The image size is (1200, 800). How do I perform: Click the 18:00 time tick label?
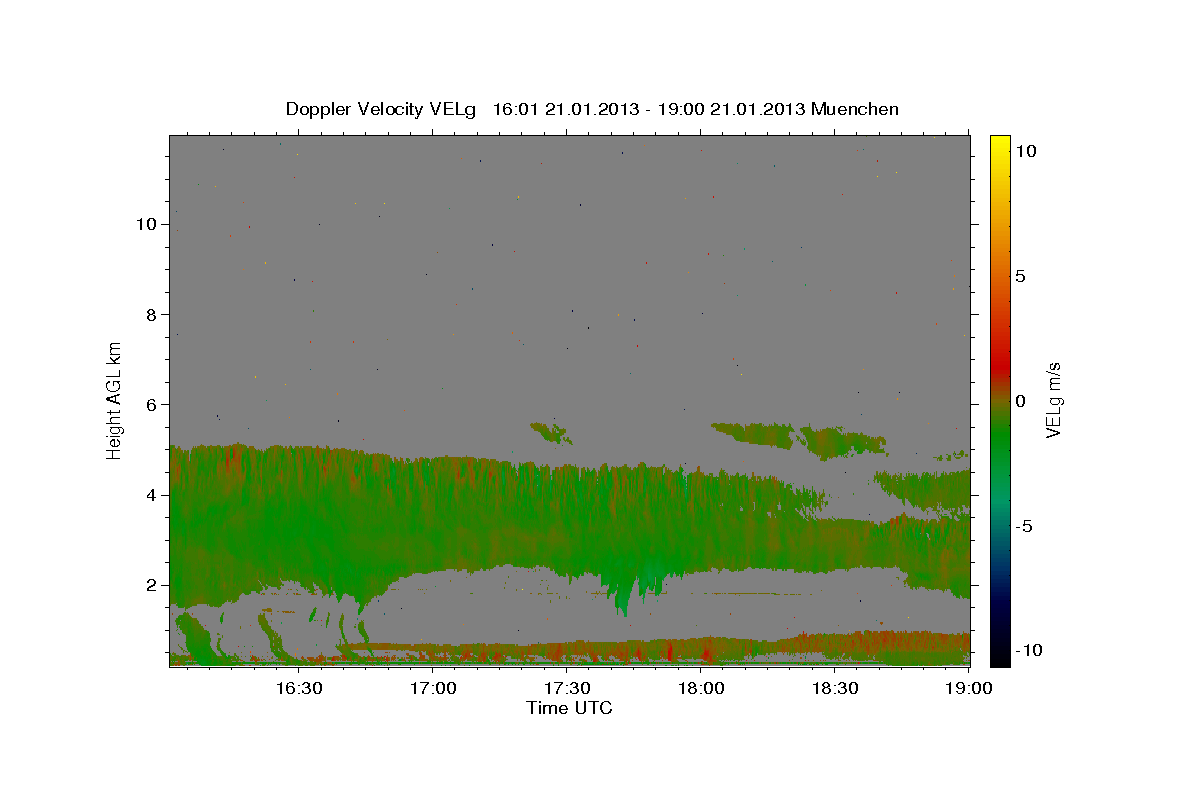click(701, 688)
